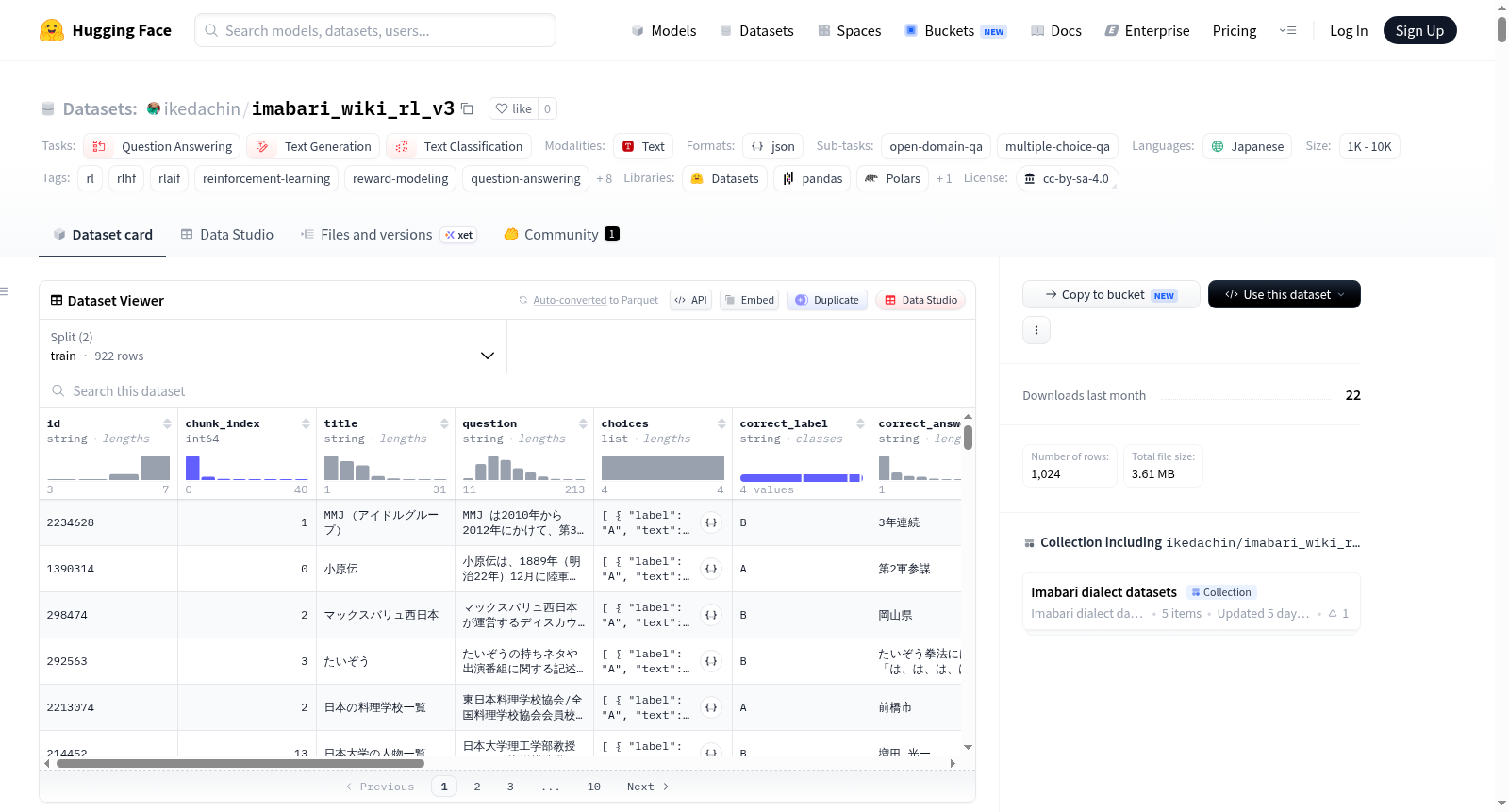
Task: Show the +1 additional libraries
Action: tap(943, 178)
